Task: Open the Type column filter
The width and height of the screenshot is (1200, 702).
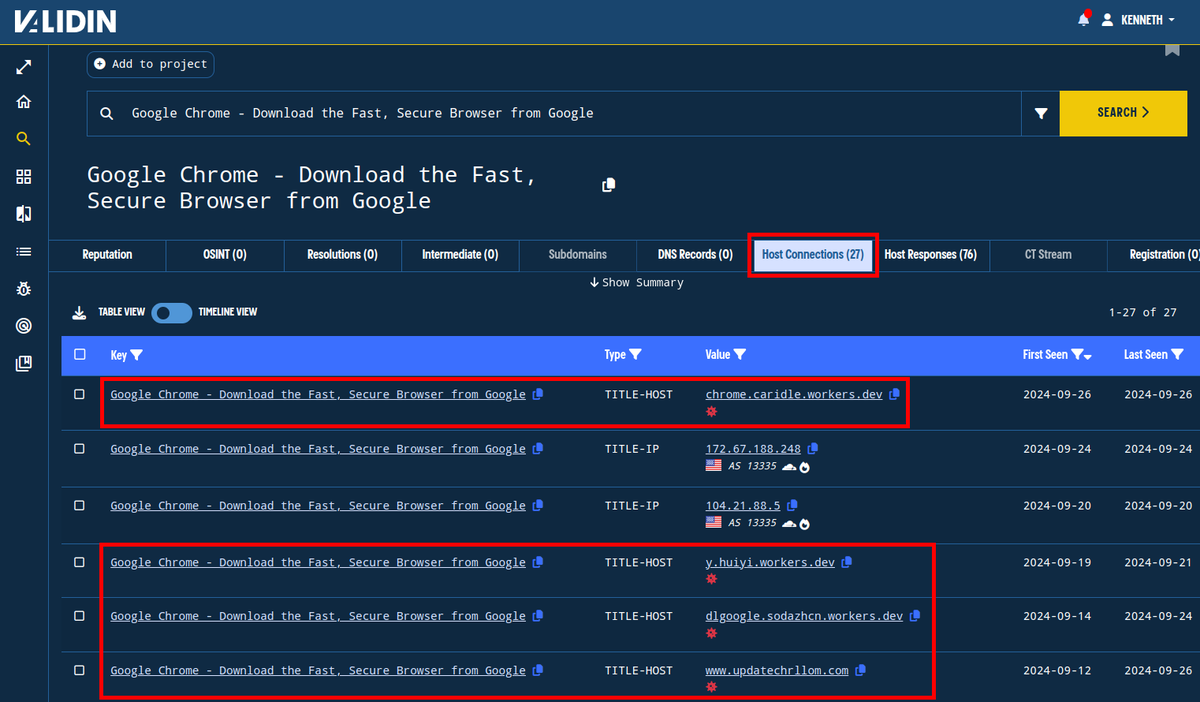Action: click(x=635, y=355)
